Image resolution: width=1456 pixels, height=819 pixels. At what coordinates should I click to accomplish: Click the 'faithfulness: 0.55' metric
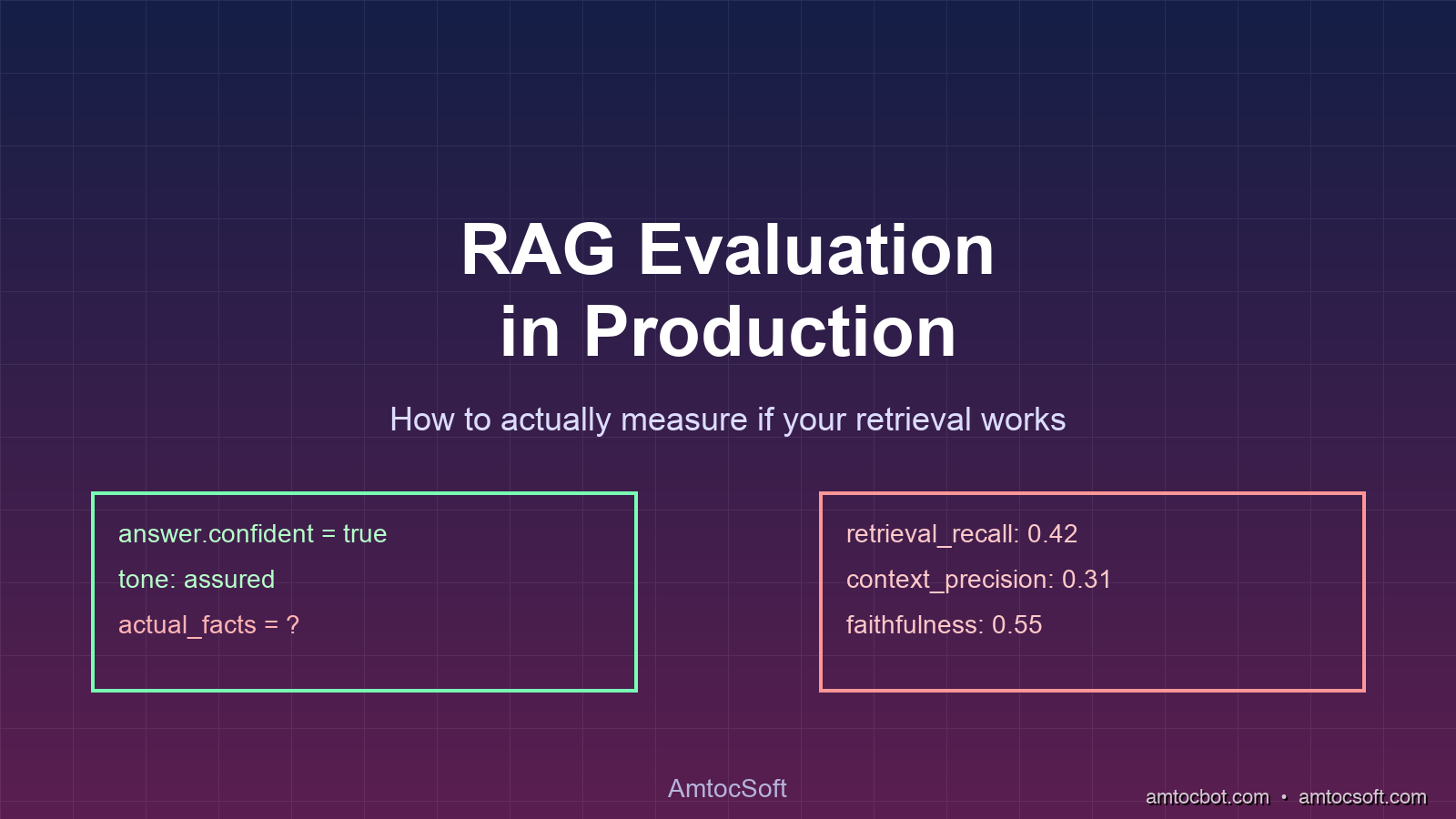(x=944, y=625)
